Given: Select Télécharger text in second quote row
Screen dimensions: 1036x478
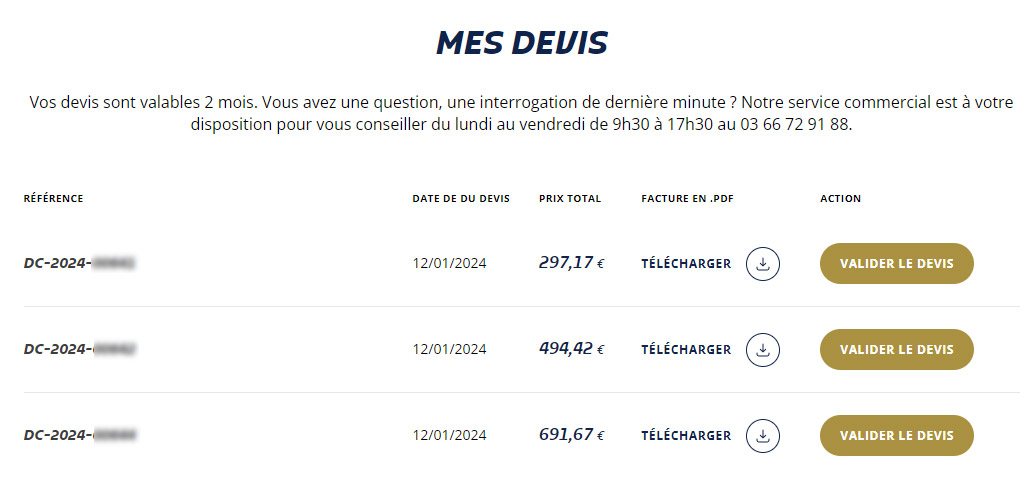Looking at the screenshot, I should point(686,350).
